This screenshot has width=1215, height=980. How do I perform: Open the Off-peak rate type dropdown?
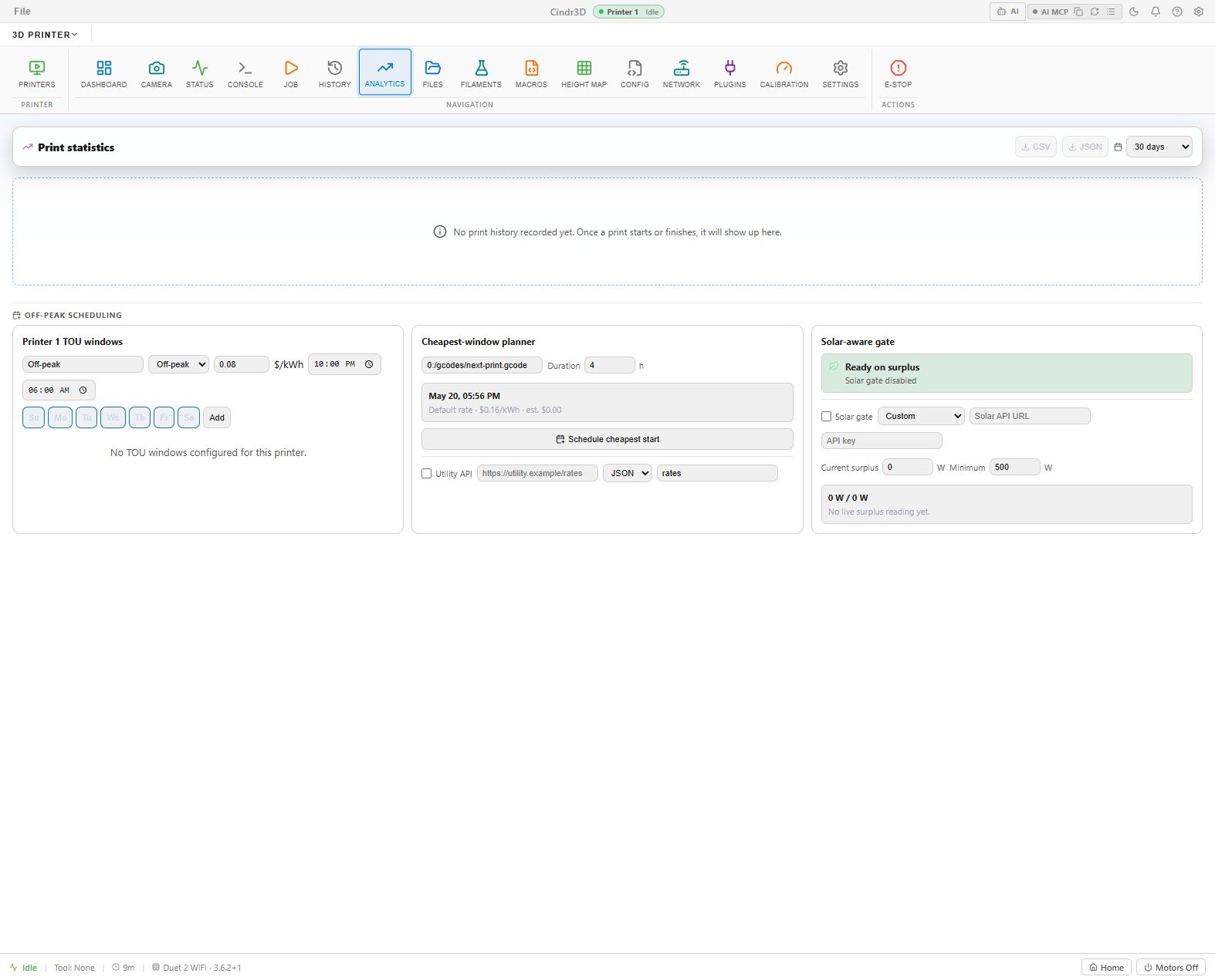pyautogui.click(x=178, y=364)
